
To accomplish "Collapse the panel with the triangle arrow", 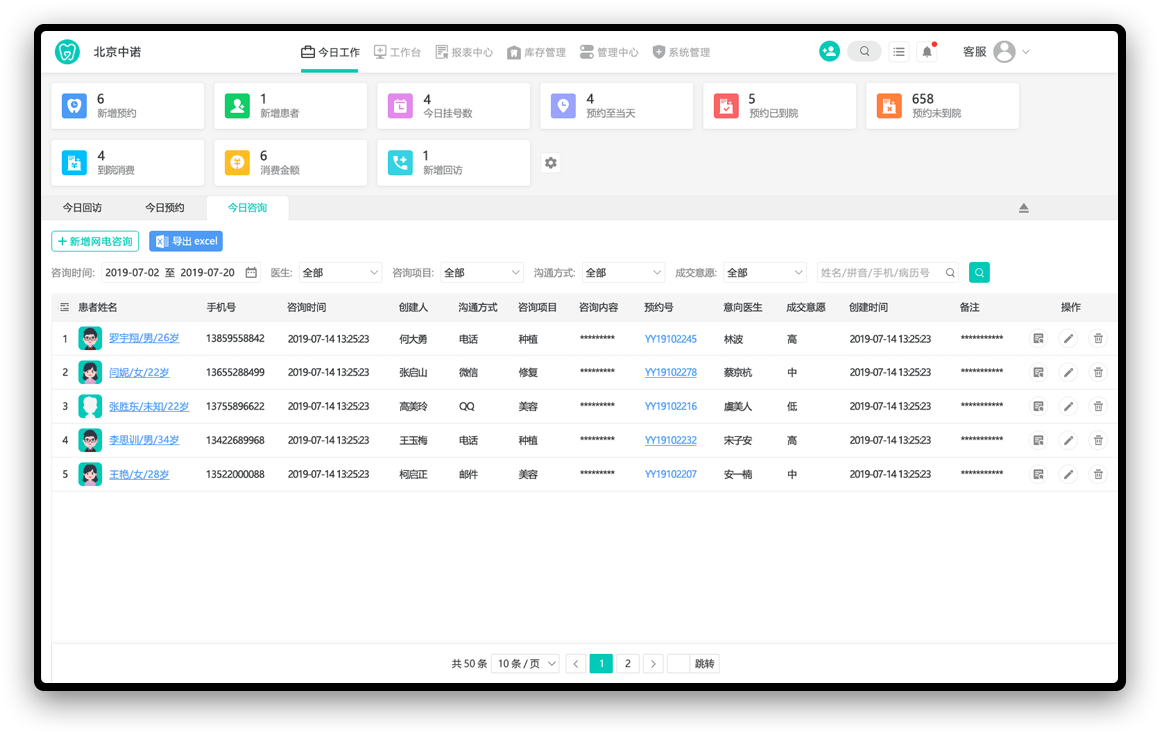I will point(1024,209).
